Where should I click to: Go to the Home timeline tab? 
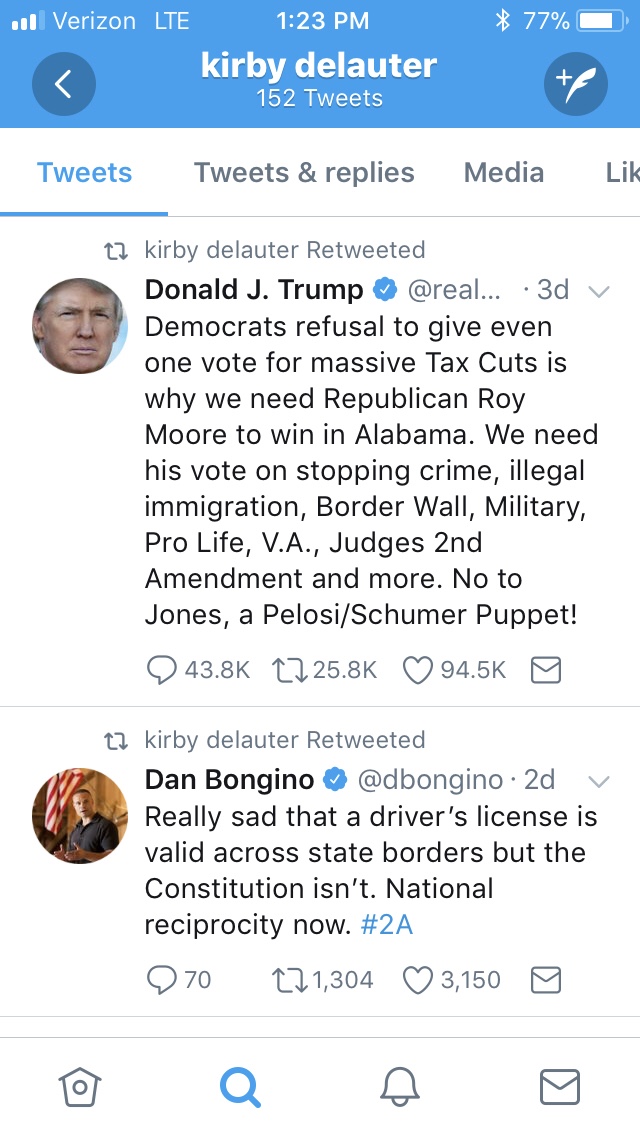[78, 1085]
